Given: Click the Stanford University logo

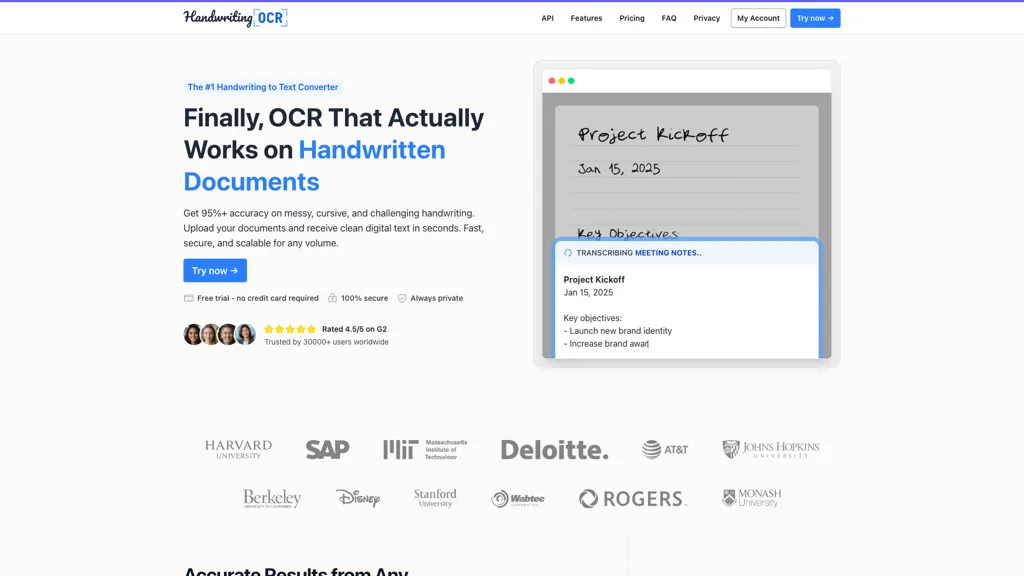Looking at the screenshot, I should click(x=435, y=498).
